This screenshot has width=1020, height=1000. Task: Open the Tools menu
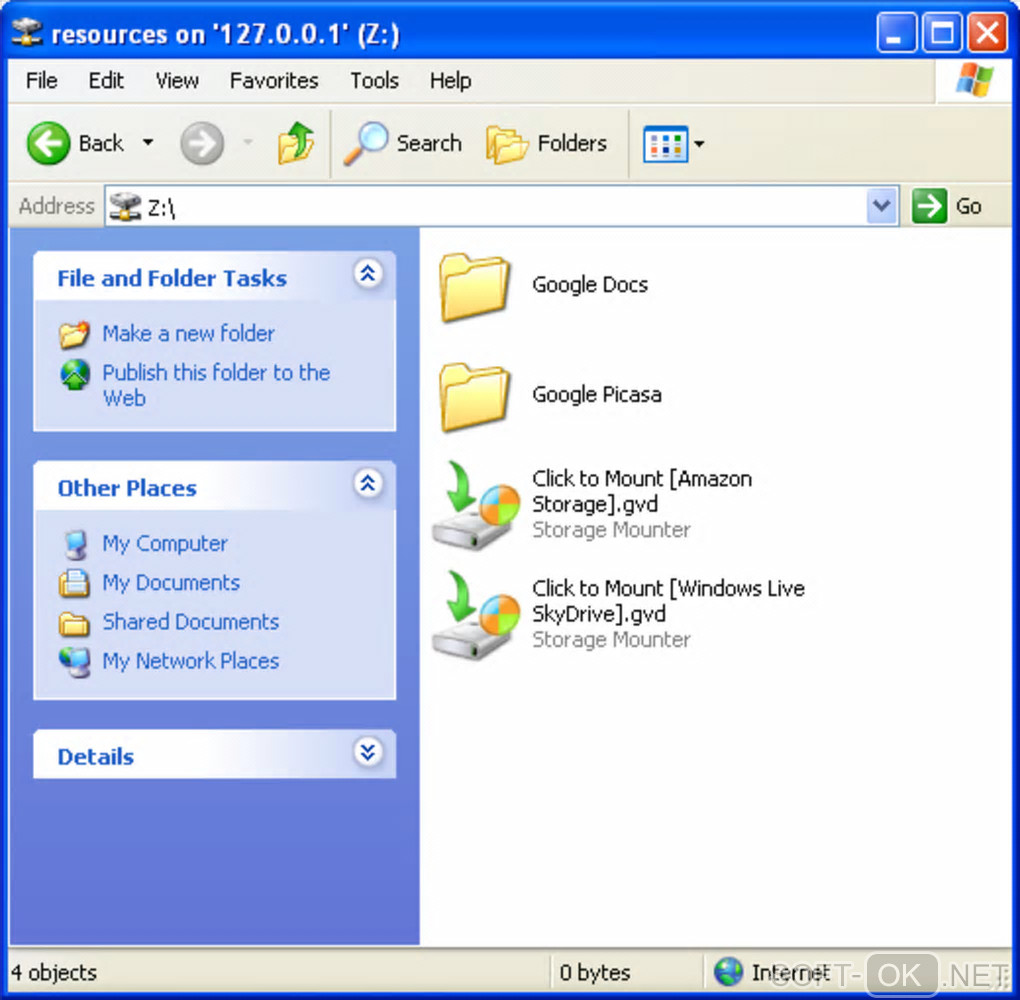click(x=374, y=81)
